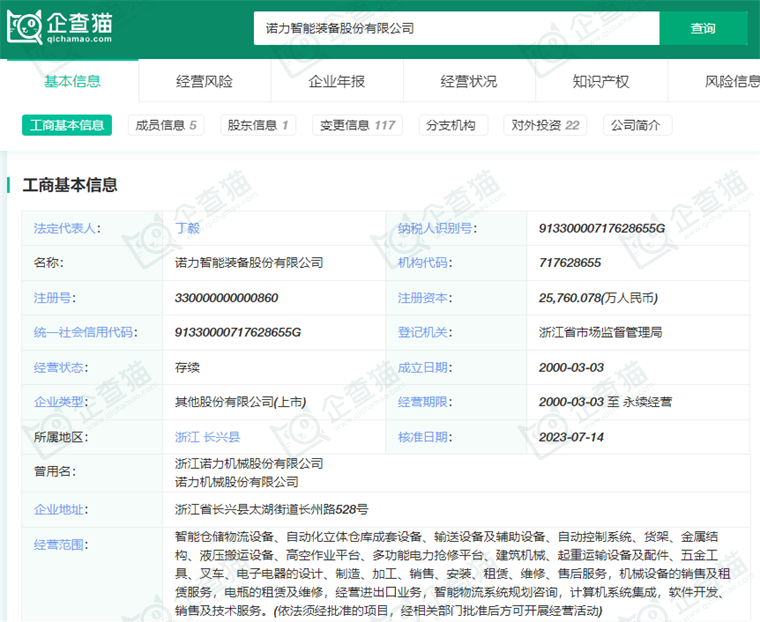Click taxpayer ID value 91330000717628655G
Viewport: 760px width, 622px height.
point(602,228)
